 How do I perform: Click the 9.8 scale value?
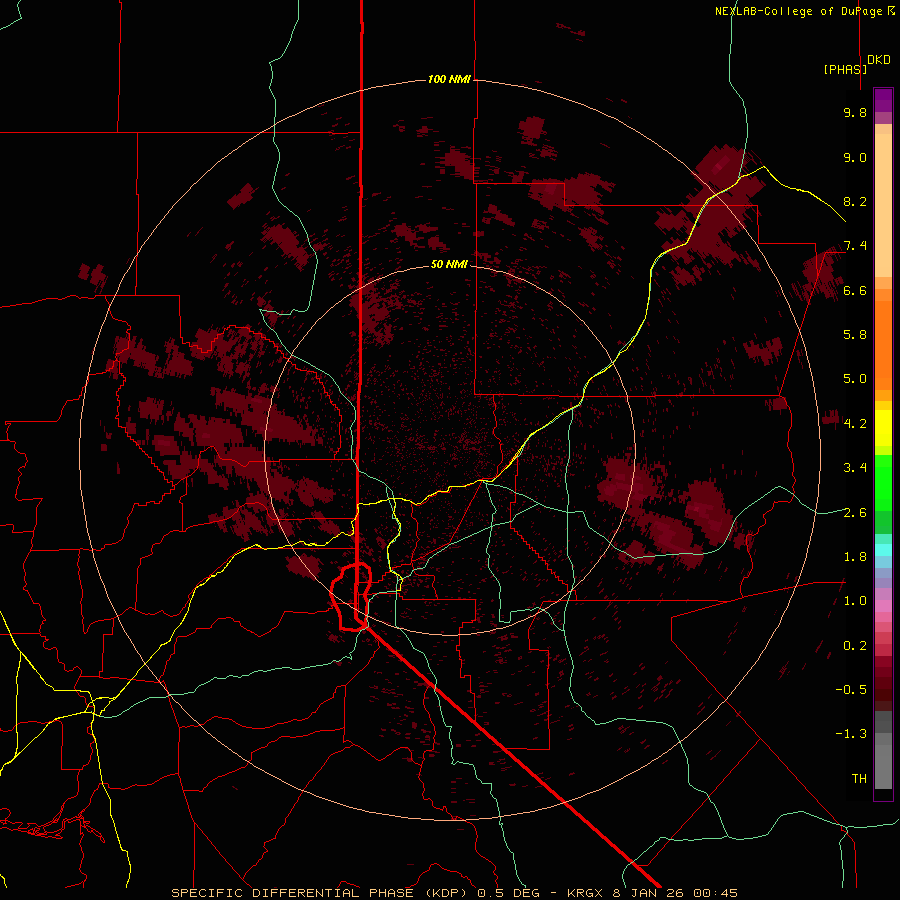tap(855, 112)
